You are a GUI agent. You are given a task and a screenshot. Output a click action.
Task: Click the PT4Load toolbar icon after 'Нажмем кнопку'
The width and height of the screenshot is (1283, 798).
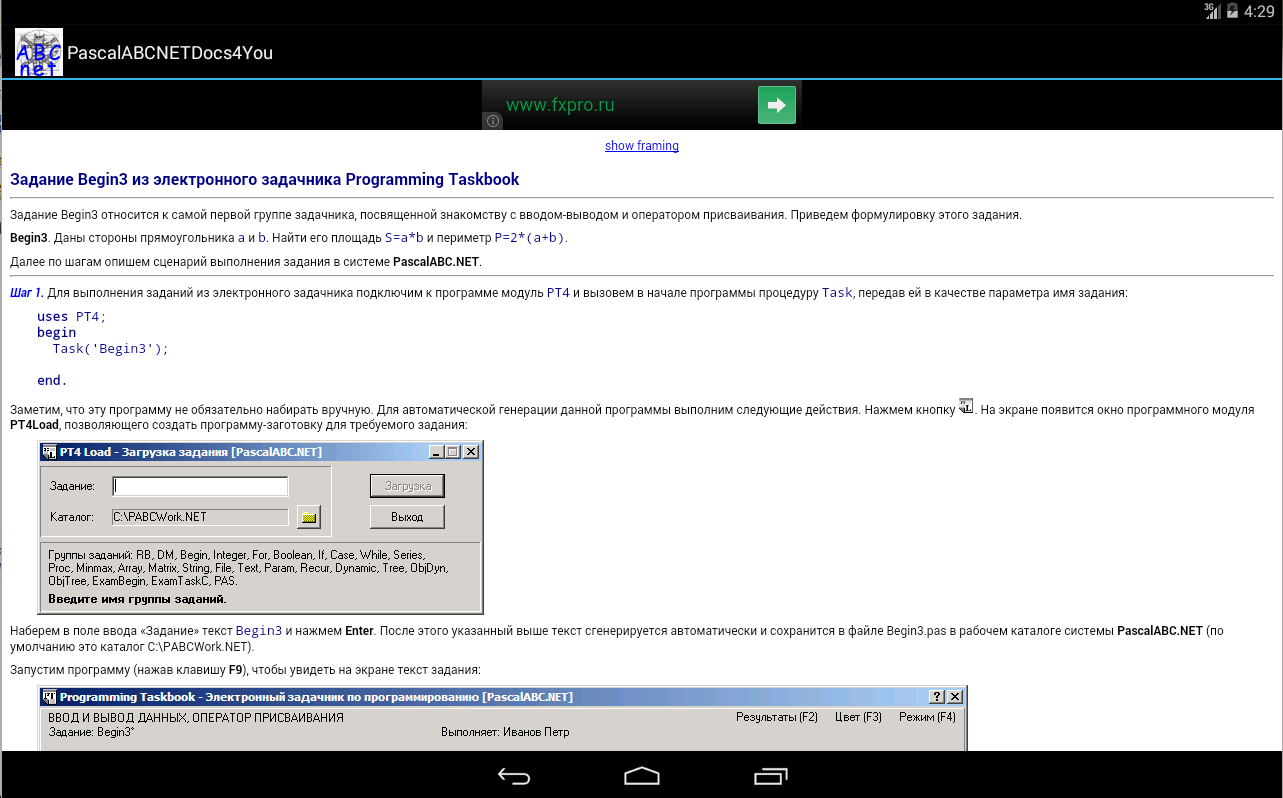(966, 405)
